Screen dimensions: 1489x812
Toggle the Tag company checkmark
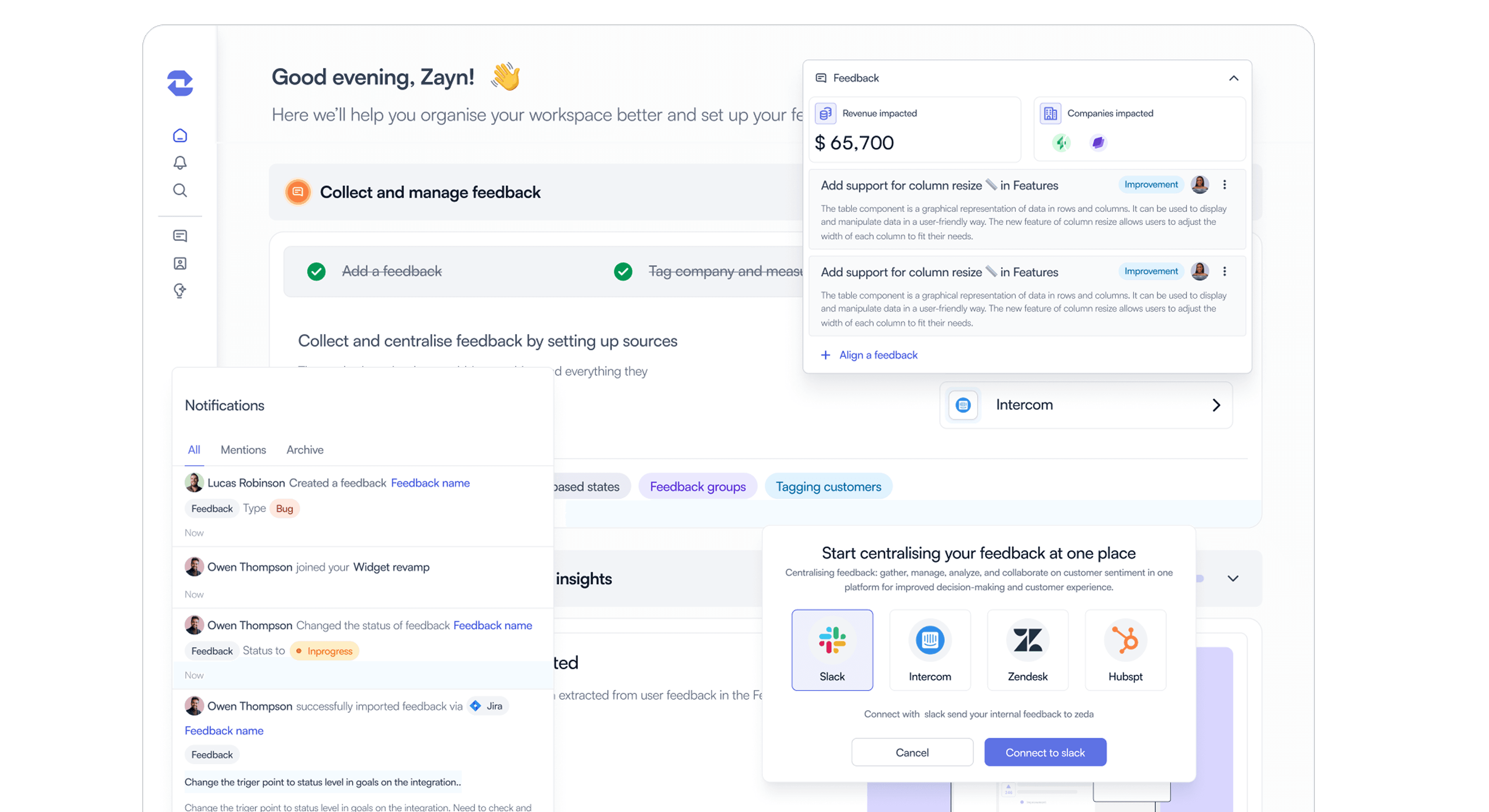click(623, 271)
